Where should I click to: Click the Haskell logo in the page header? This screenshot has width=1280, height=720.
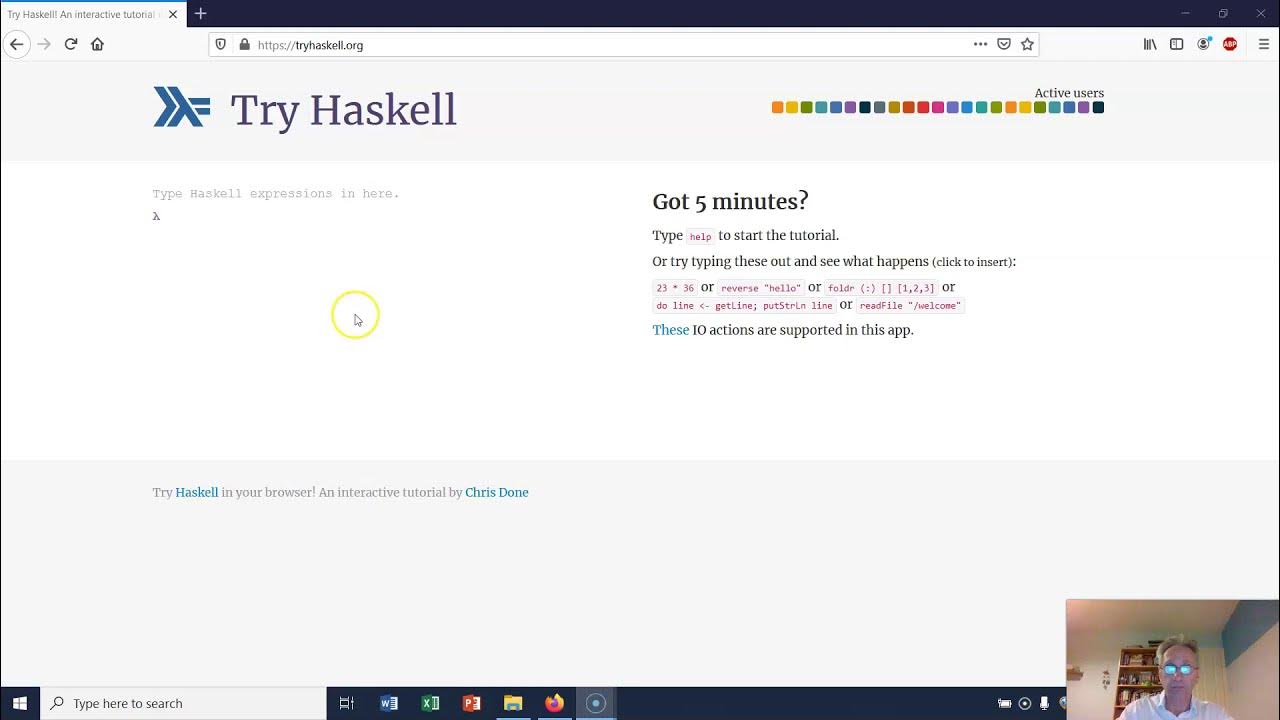pyautogui.click(x=182, y=107)
